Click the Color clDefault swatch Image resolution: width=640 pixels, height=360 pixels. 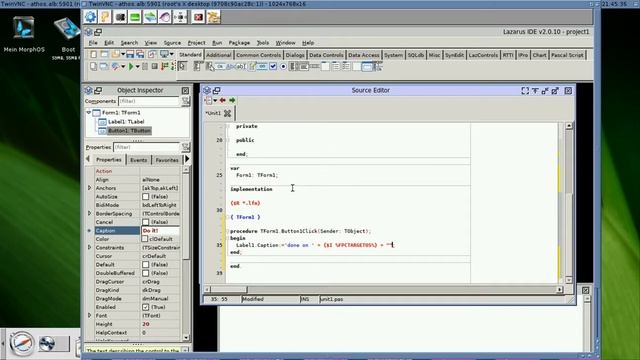pyautogui.click(x=144, y=239)
